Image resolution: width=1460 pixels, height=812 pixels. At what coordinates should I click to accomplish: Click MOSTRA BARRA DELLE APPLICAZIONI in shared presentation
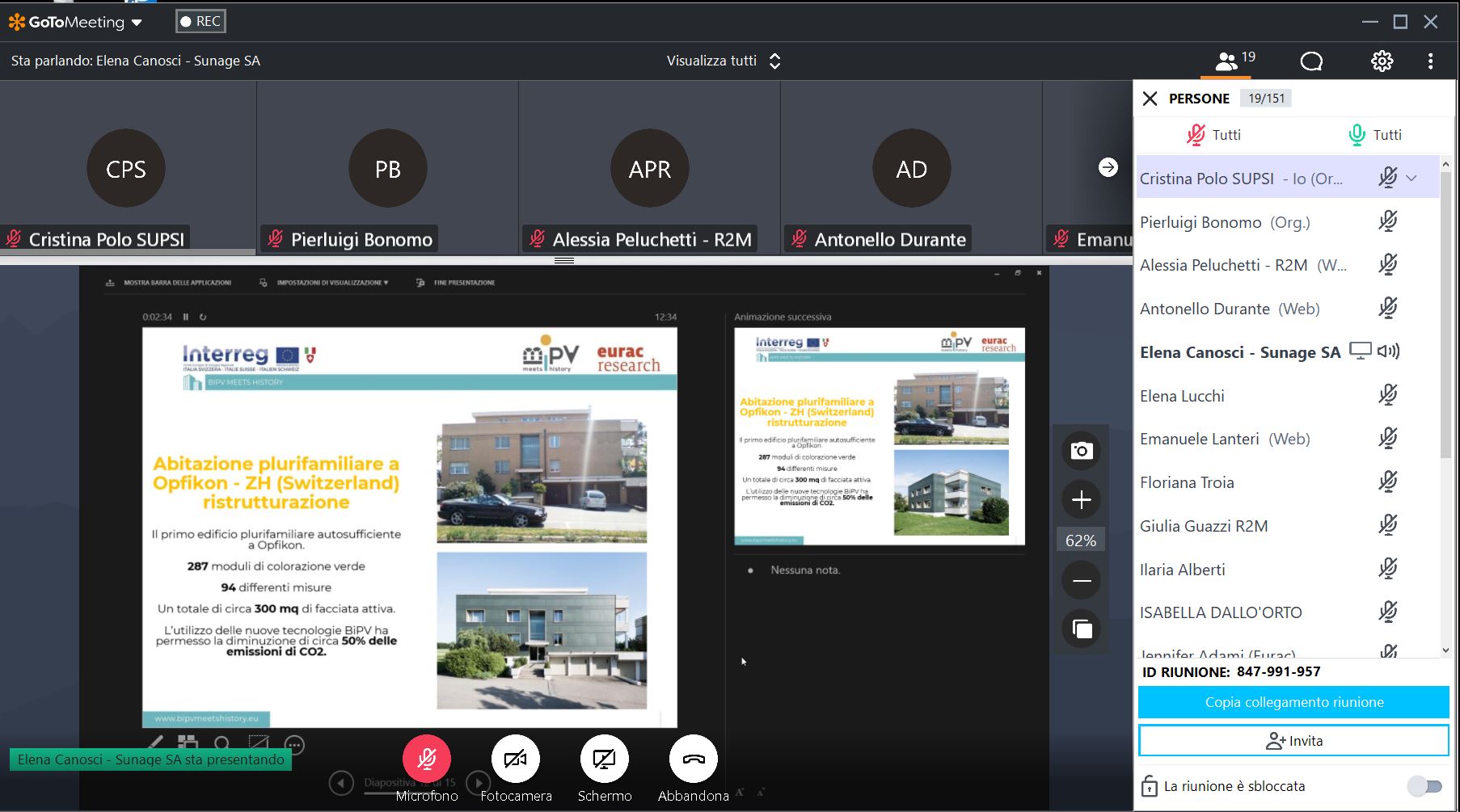coord(169,283)
